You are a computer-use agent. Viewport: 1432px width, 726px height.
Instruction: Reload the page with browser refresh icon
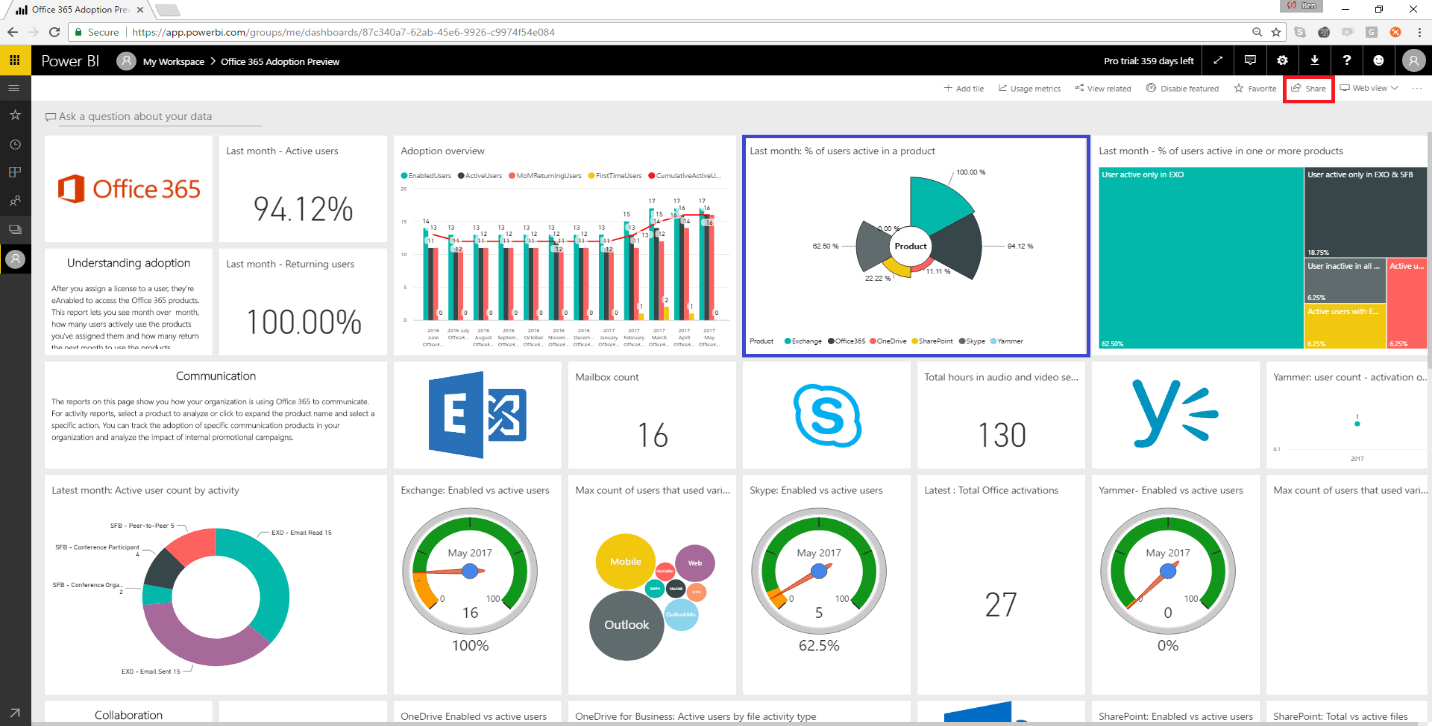pos(56,32)
